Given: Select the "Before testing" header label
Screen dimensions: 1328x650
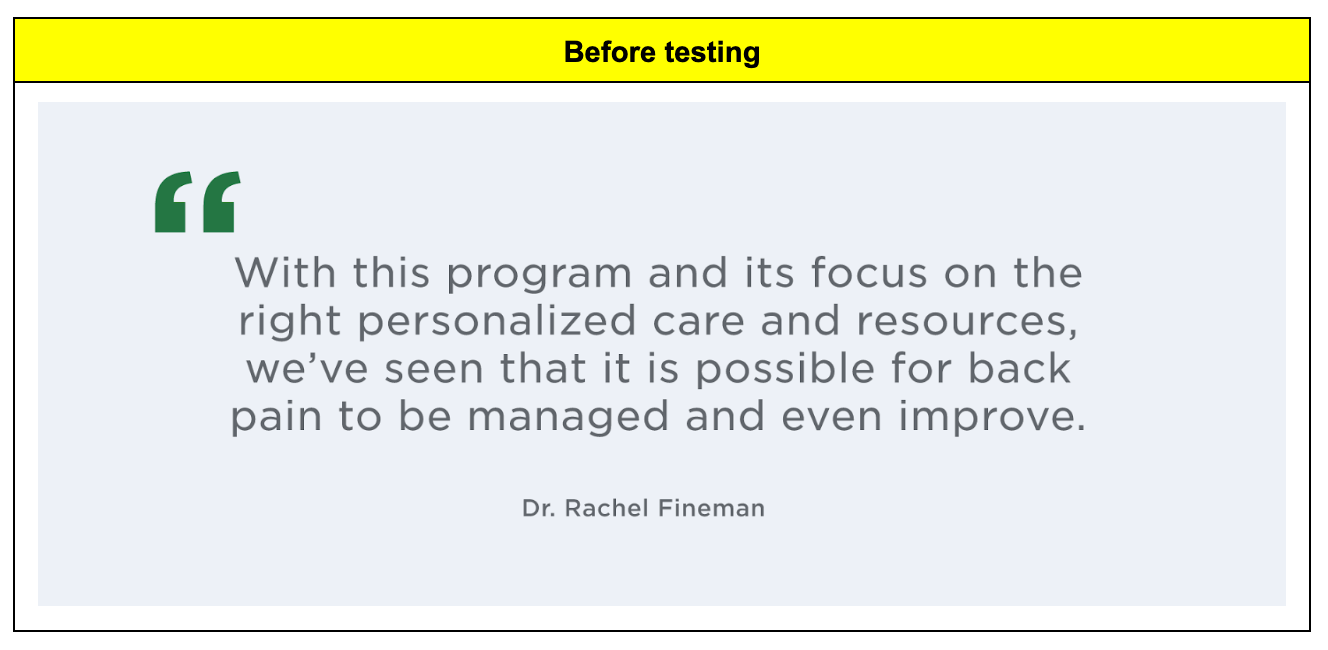Looking at the screenshot, I should [662, 52].
